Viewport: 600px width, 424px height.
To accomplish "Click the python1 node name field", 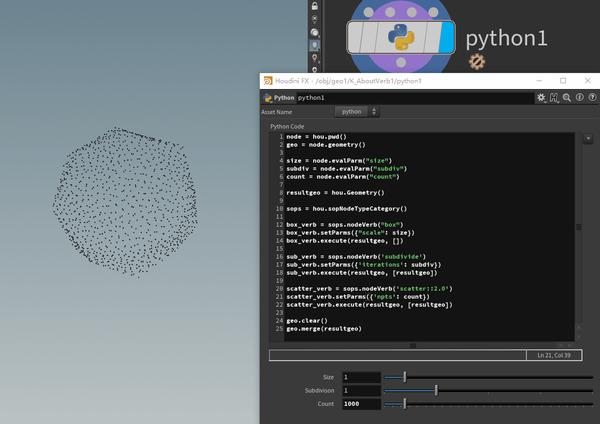I will coord(400,98).
